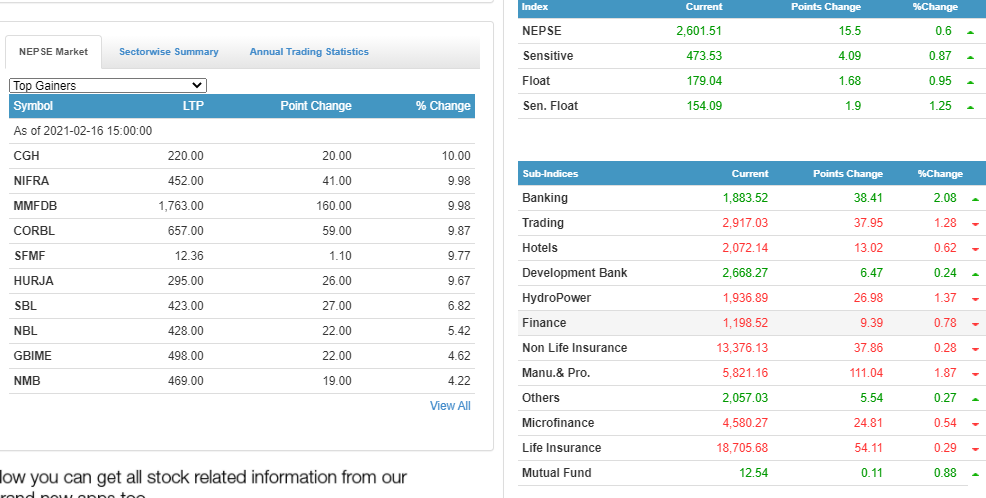Select the MMFDB symbol
Screen dimensions: 986x498
[x=35, y=206]
